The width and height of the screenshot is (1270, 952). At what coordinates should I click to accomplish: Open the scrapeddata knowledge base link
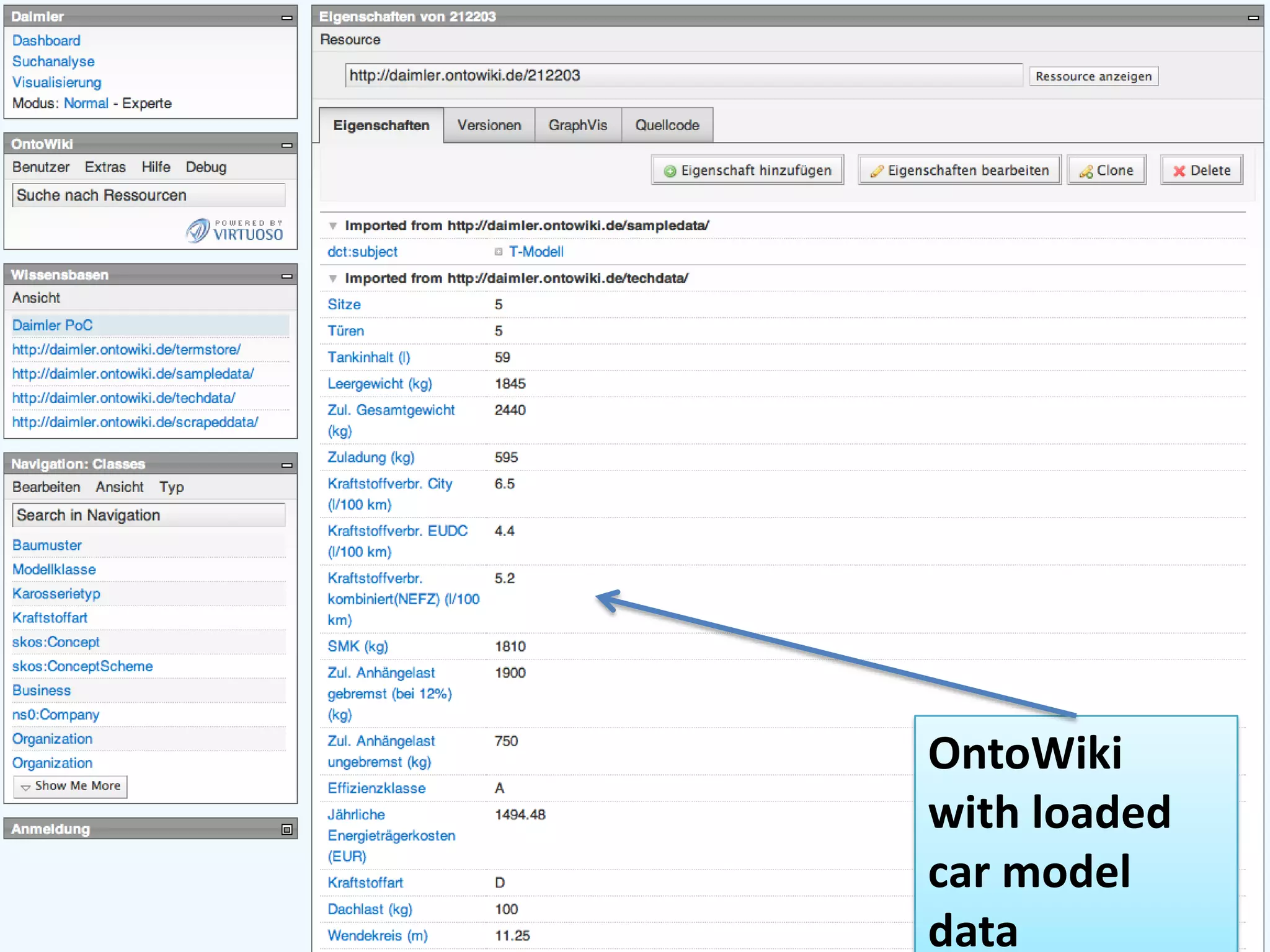(x=135, y=423)
